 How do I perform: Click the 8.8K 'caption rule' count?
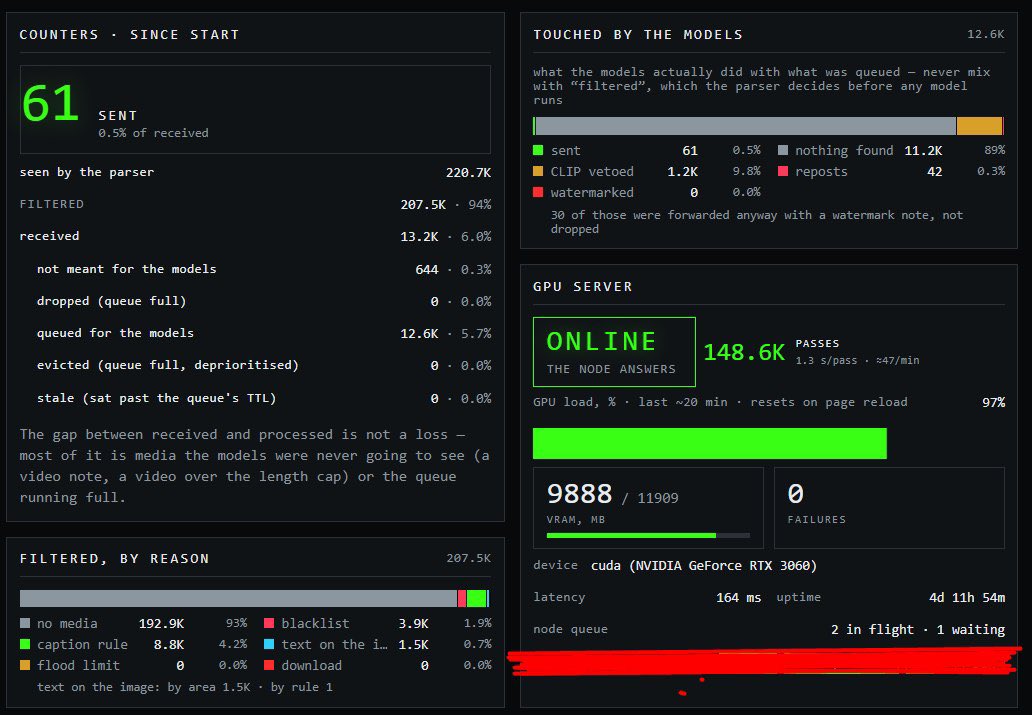click(168, 645)
